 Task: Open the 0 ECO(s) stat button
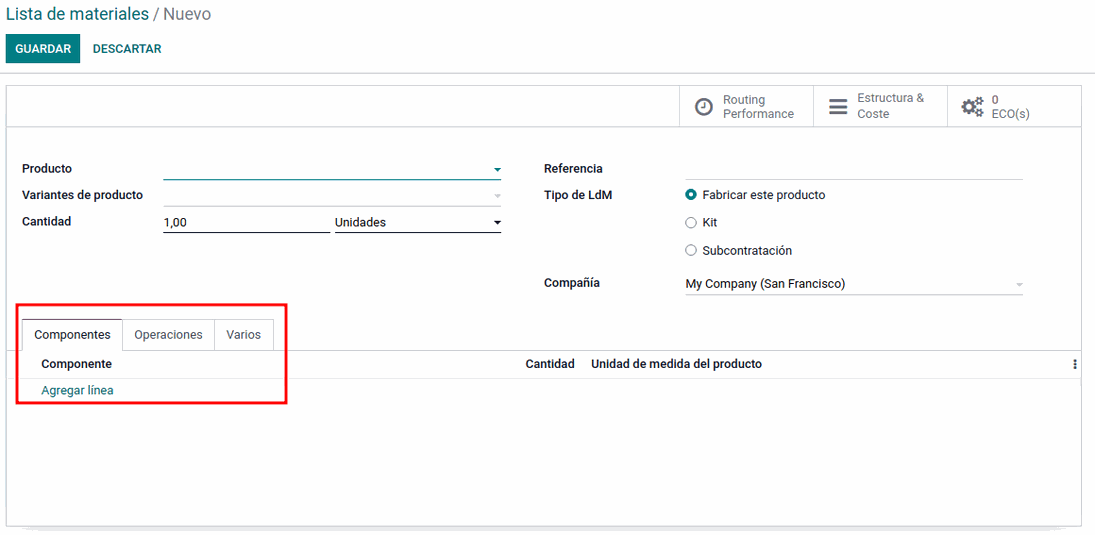pyautogui.click(x=1015, y=107)
